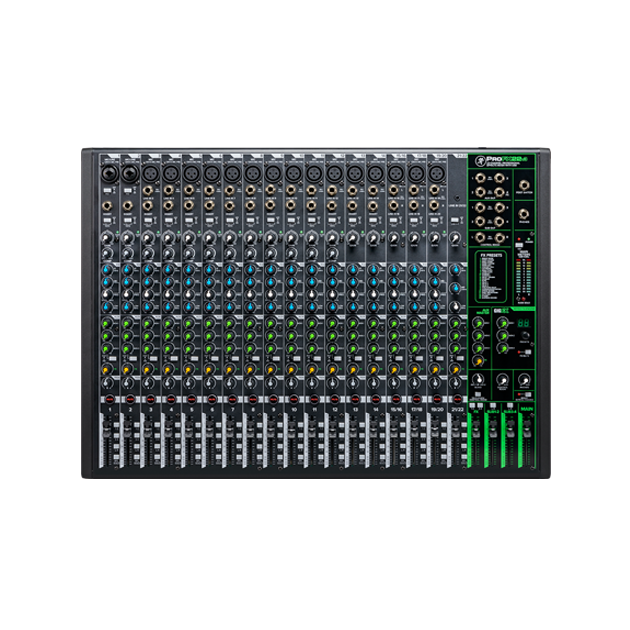Mute channel 9 with its red button
630x630 pixels.
point(274,399)
